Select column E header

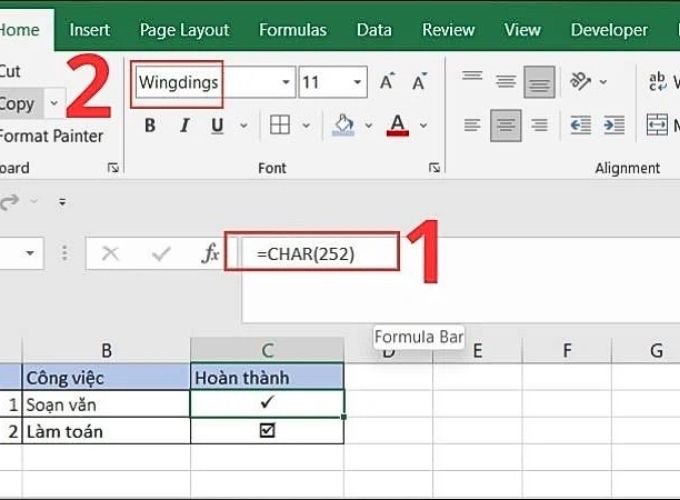[x=477, y=350]
